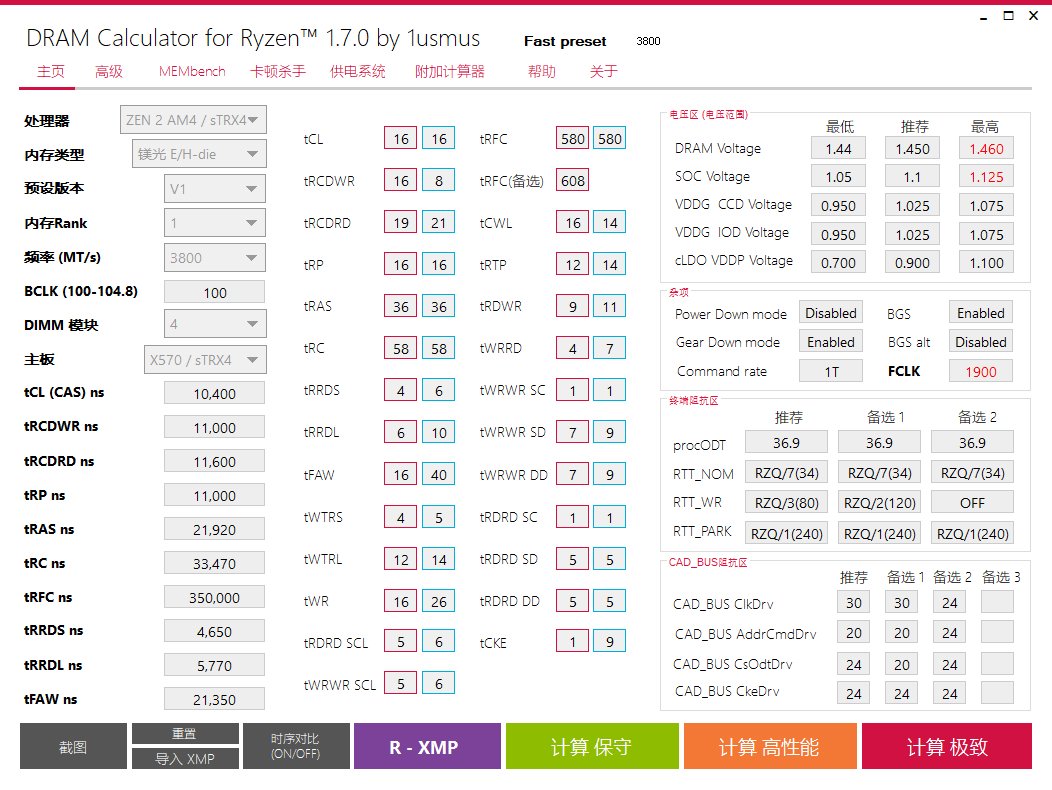Viewport: 1052px width, 790px height.
Task: Click the 导入 XMP button
Action: coord(185,758)
